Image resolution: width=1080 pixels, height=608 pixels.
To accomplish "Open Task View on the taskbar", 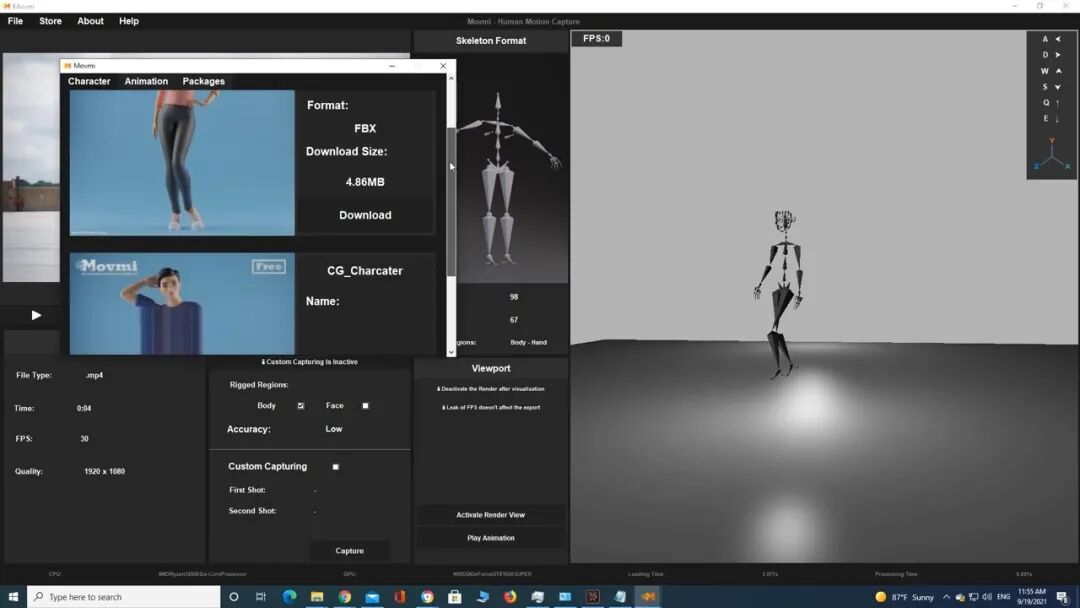I will [x=260, y=596].
